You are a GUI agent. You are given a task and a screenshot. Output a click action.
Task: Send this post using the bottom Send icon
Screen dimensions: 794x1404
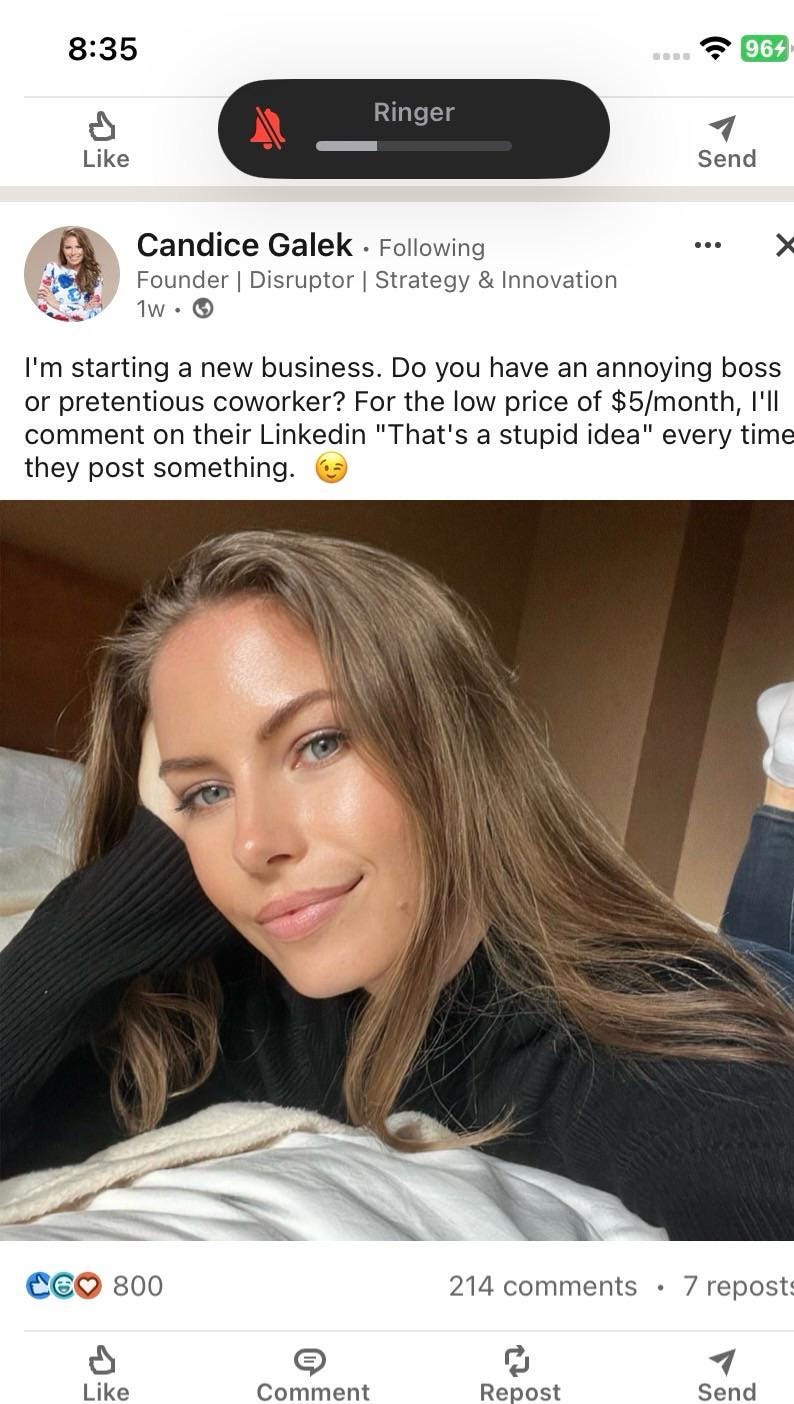pos(726,1374)
